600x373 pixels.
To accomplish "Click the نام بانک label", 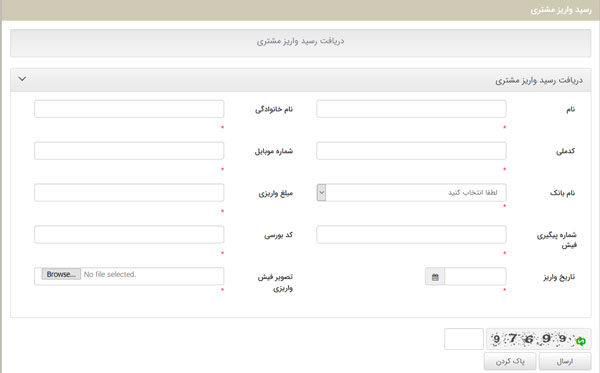I will point(562,193).
